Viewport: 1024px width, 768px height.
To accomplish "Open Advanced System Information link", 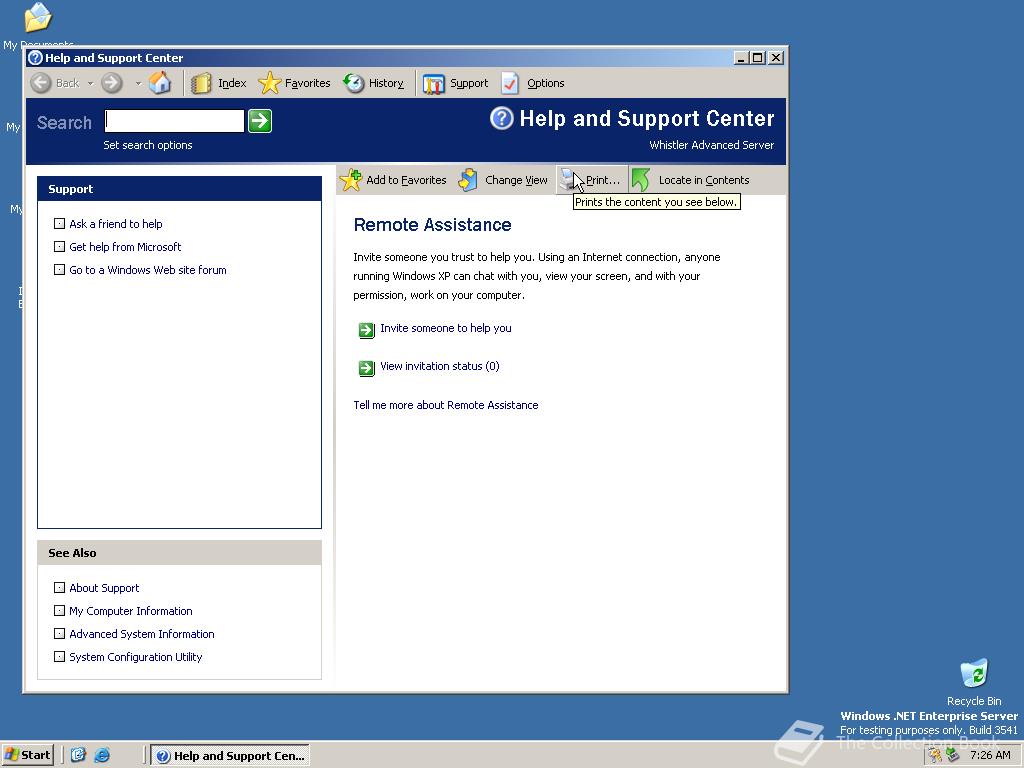I will coord(142,633).
